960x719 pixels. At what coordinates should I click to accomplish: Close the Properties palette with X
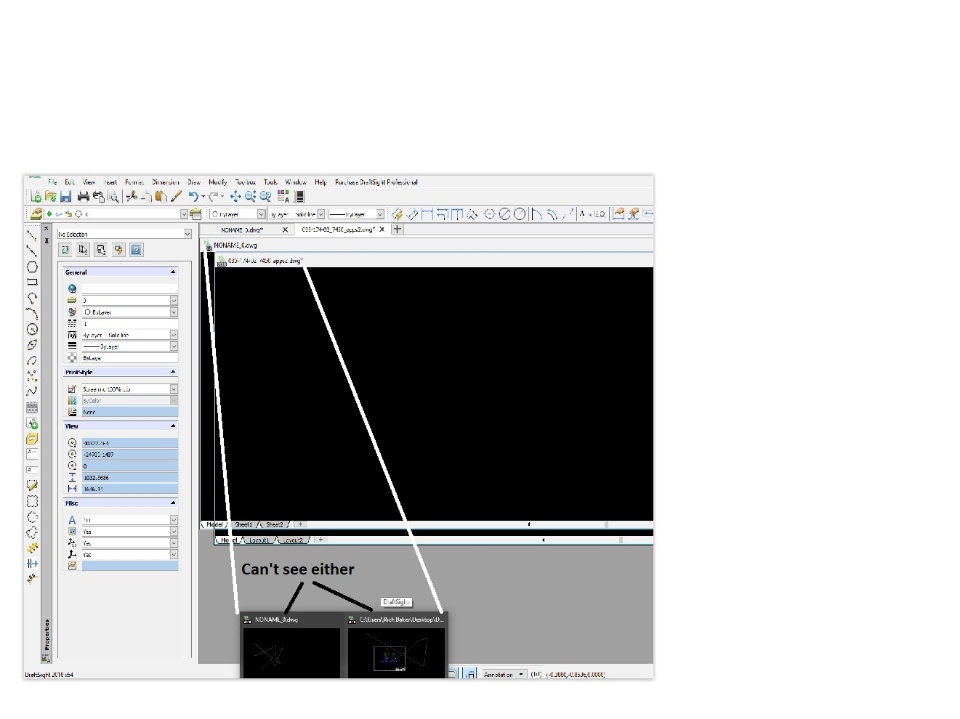click(46, 228)
